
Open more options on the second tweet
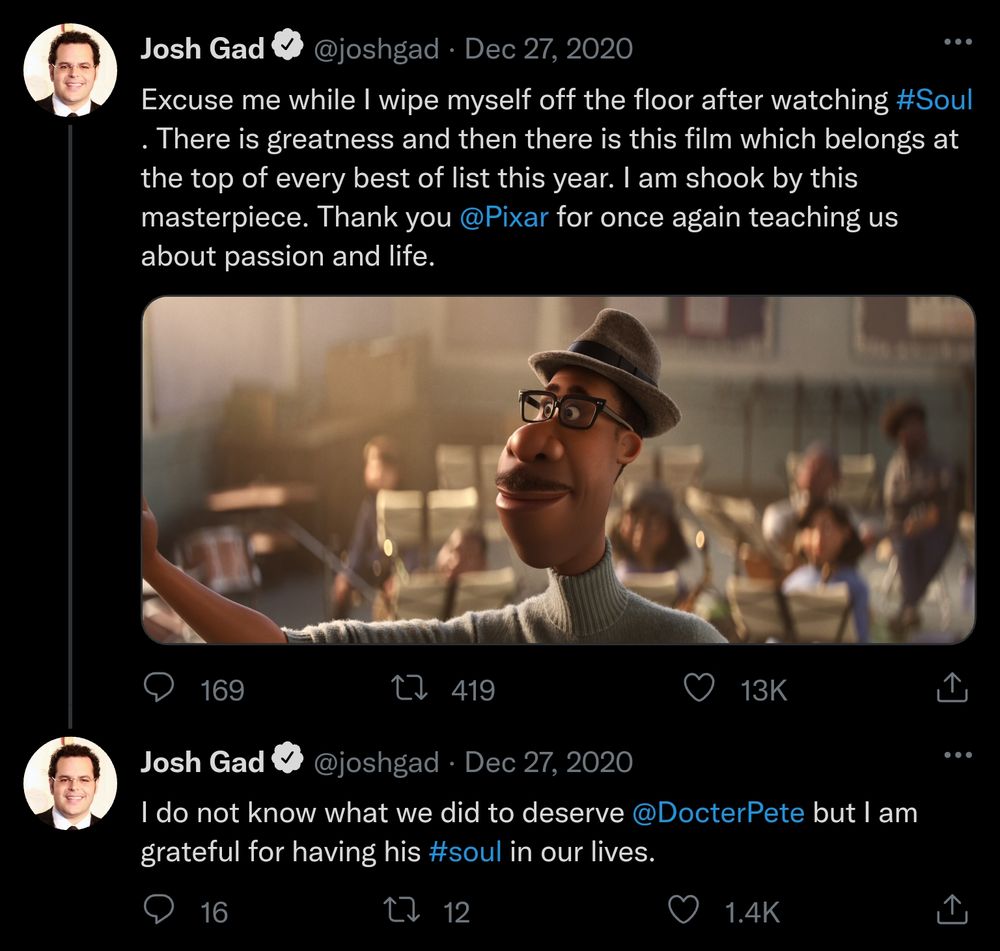[x=957, y=755]
